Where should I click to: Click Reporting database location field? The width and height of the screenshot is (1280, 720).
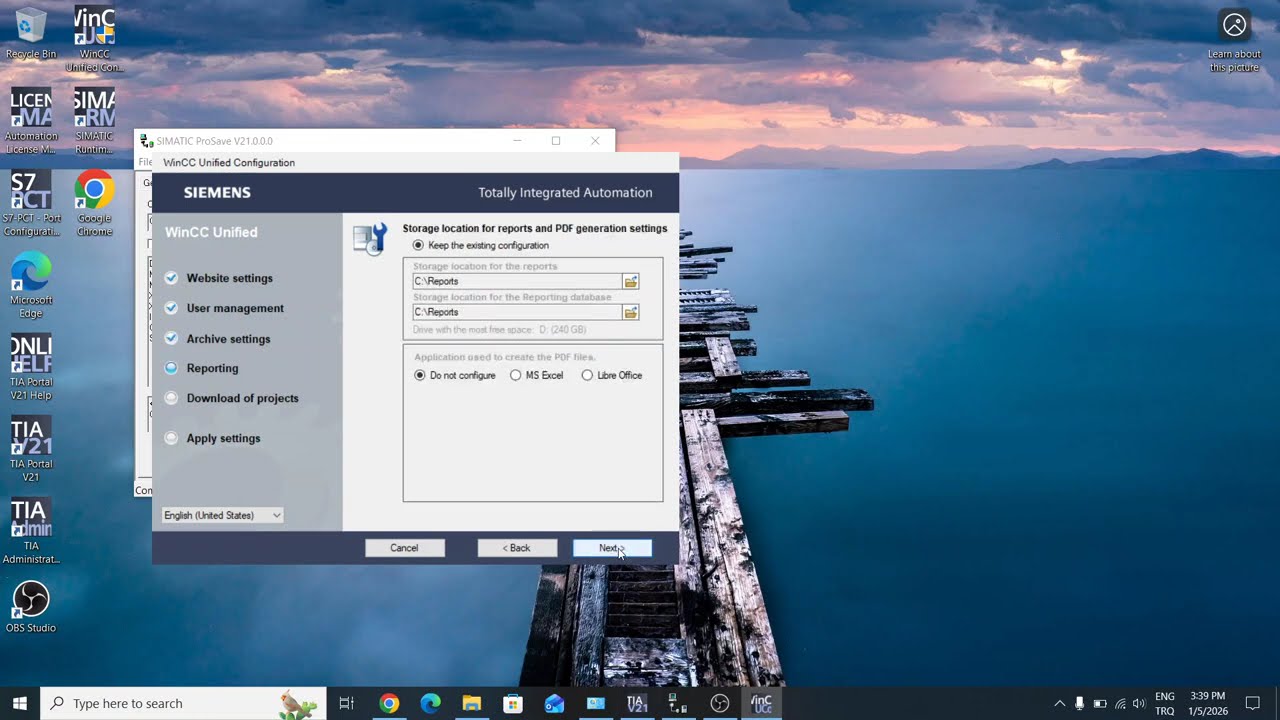pos(517,313)
